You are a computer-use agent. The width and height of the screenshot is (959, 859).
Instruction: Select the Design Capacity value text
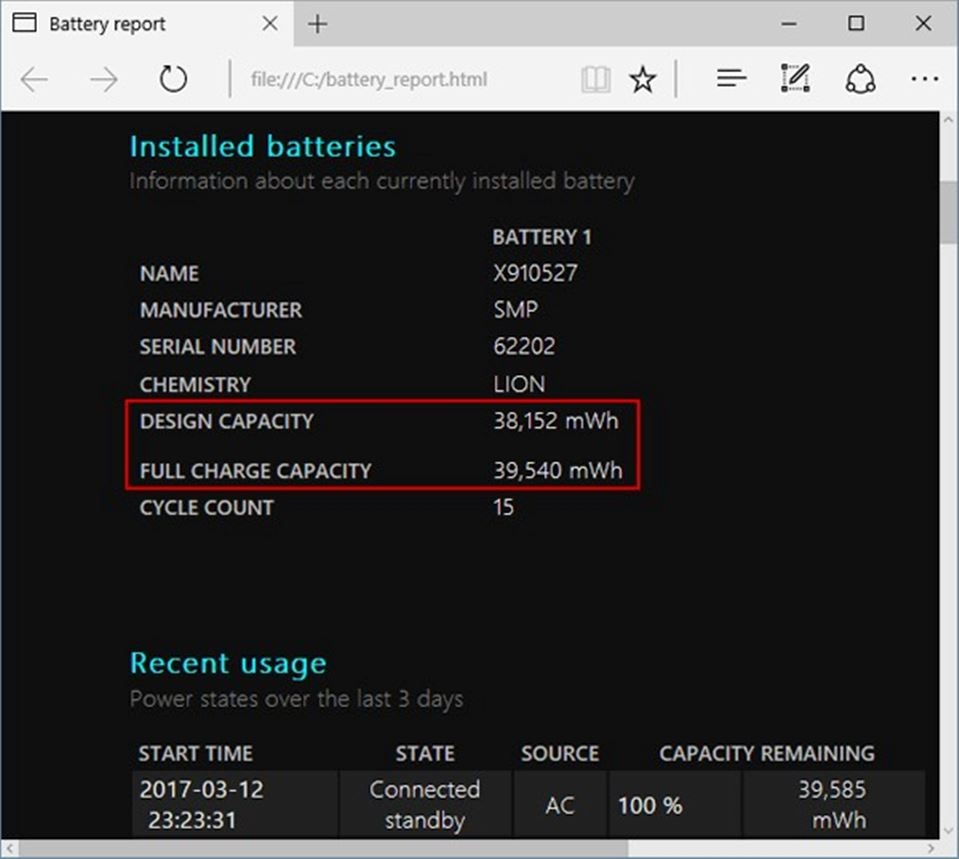pos(555,421)
